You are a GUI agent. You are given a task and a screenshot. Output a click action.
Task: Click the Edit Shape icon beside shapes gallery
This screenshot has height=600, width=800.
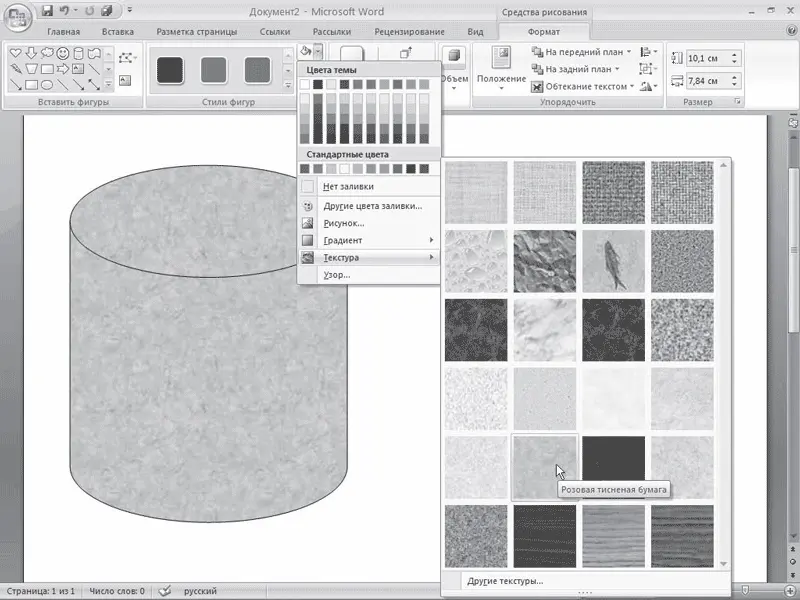tap(127, 58)
